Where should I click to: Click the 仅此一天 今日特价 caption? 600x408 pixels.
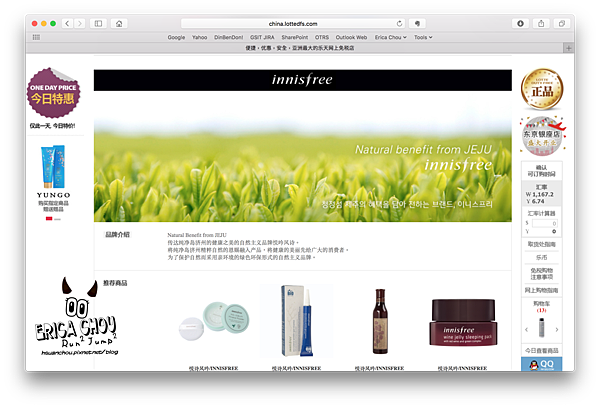pyautogui.click(x=53, y=126)
